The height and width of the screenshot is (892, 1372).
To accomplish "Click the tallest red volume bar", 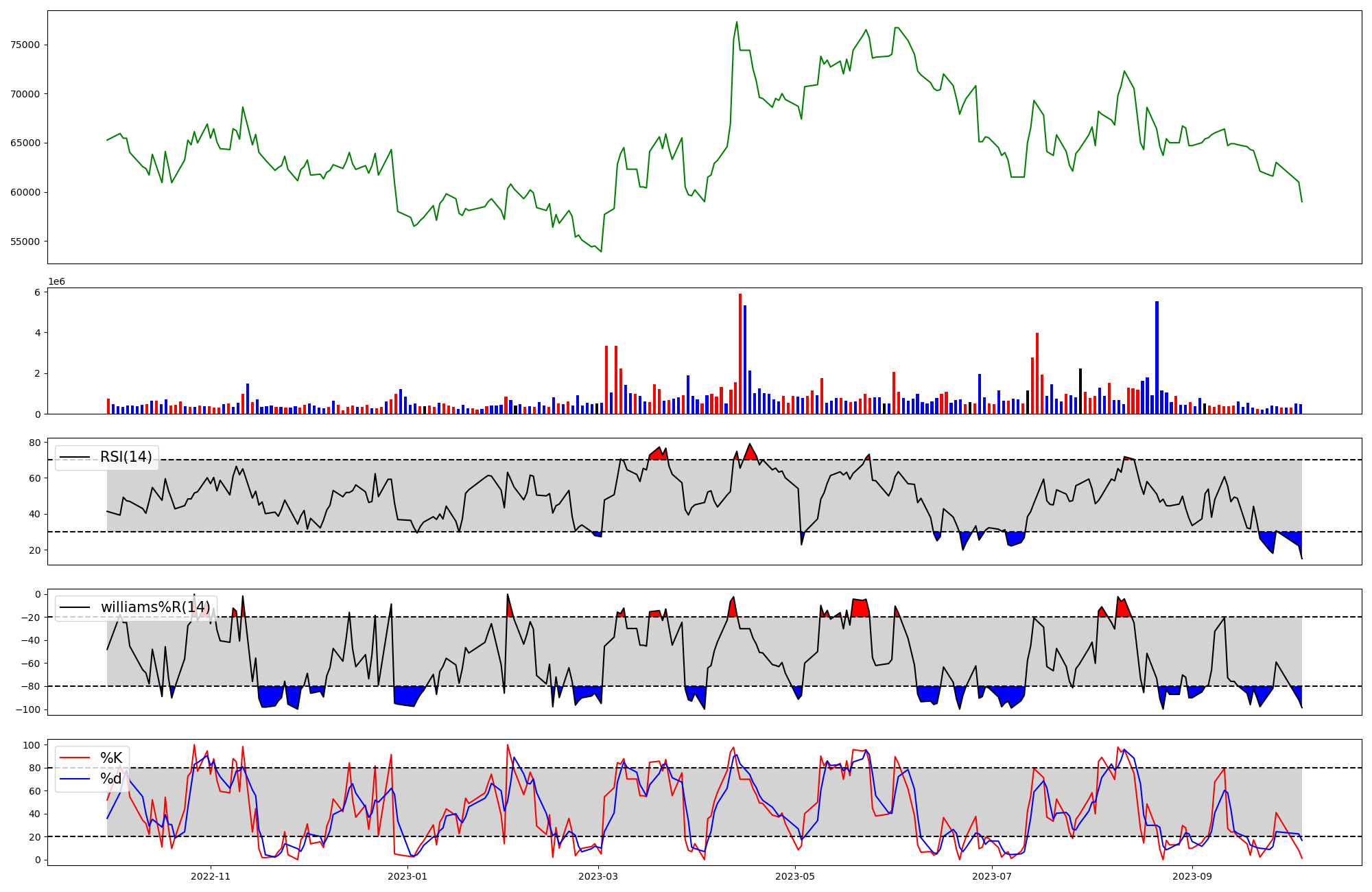I will tap(740, 353).
